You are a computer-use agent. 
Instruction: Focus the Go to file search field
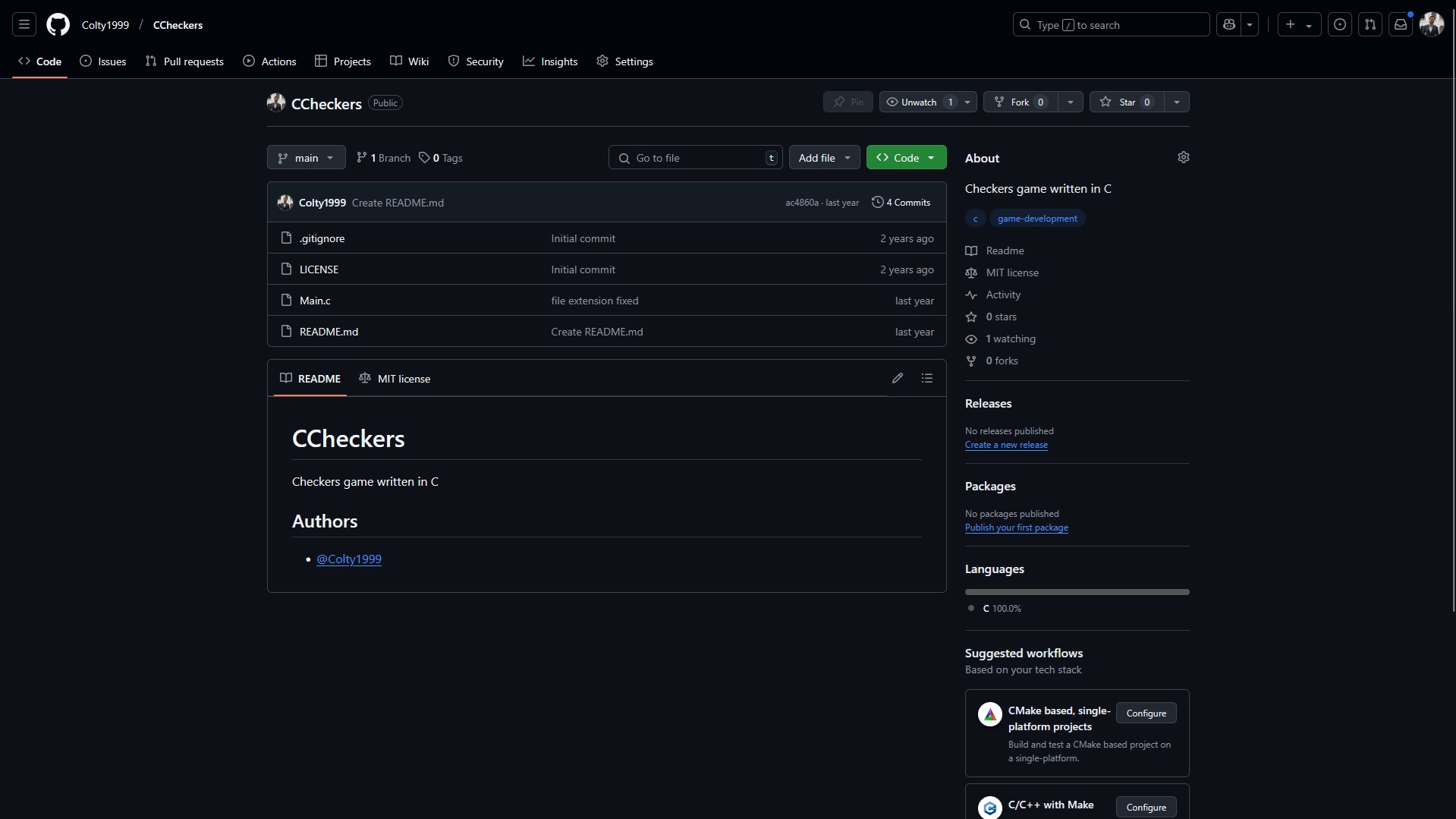coord(696,157)
